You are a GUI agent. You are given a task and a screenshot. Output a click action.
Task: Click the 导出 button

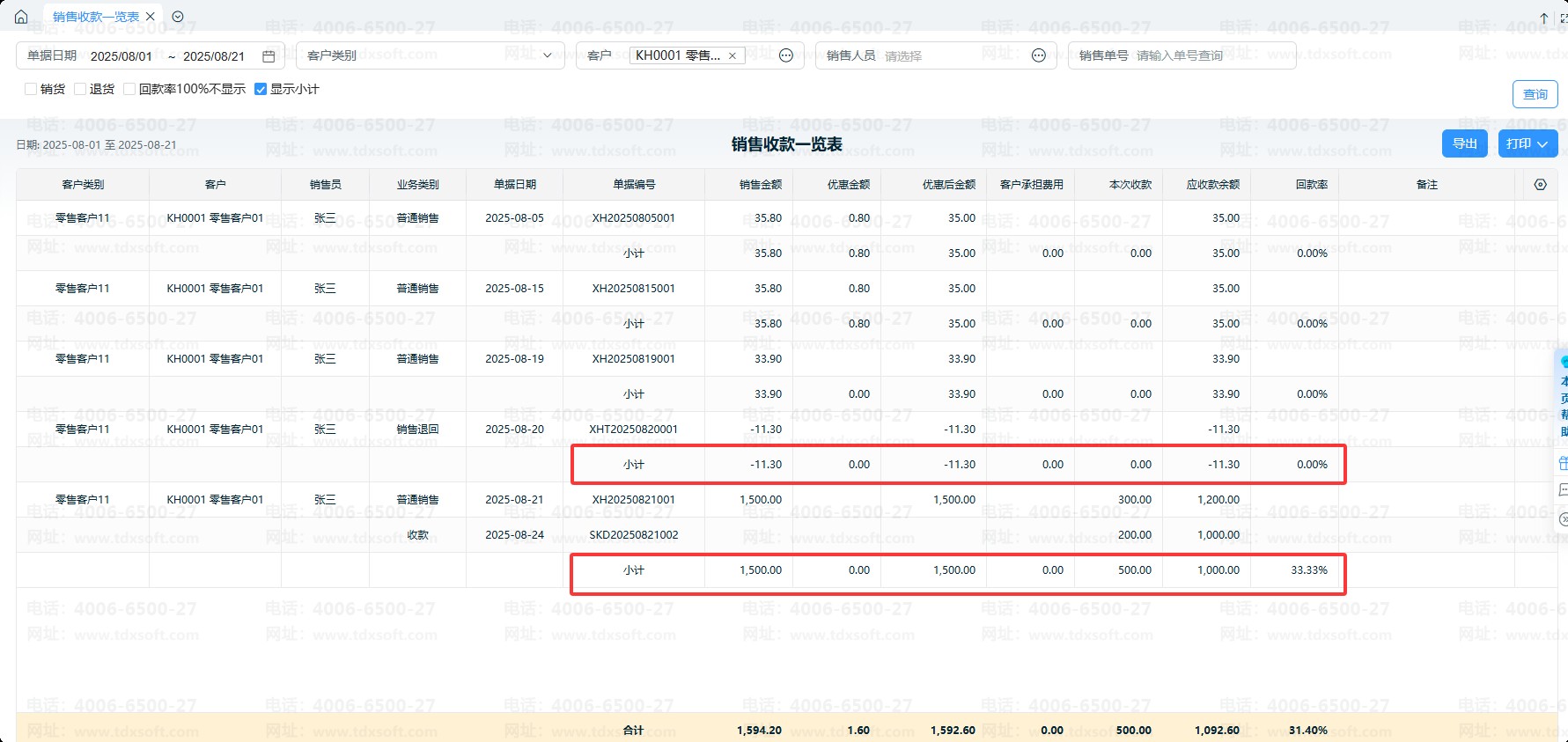pyautogui.click(x=1464, y=143)
